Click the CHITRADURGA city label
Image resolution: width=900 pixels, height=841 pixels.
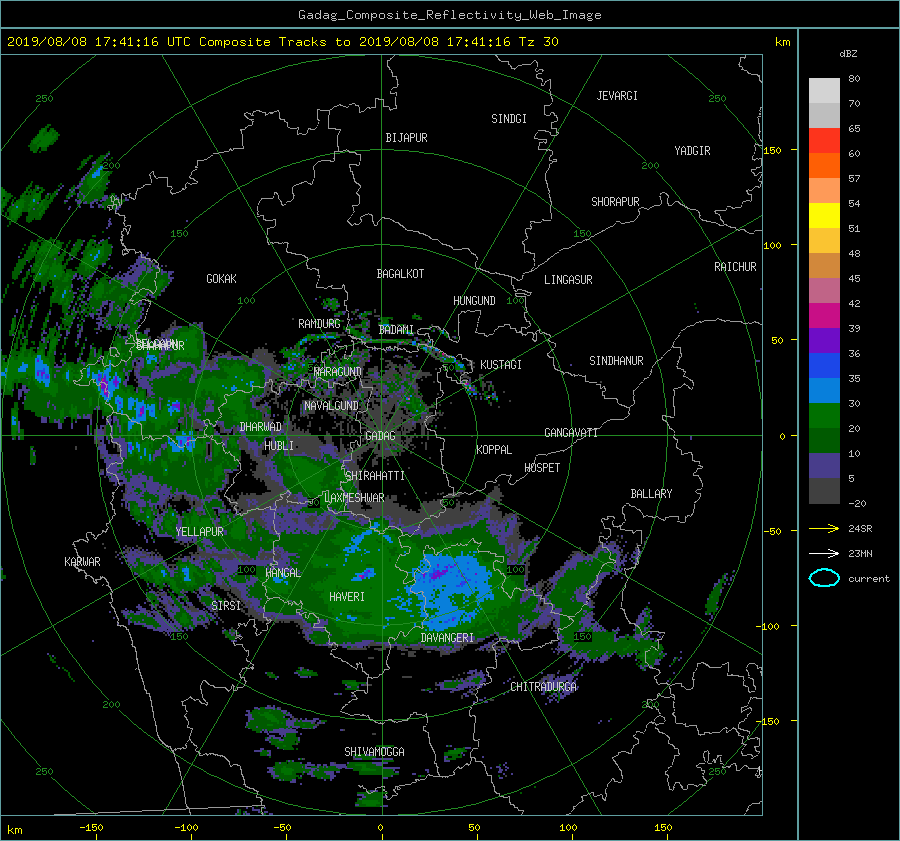(543, 687)
